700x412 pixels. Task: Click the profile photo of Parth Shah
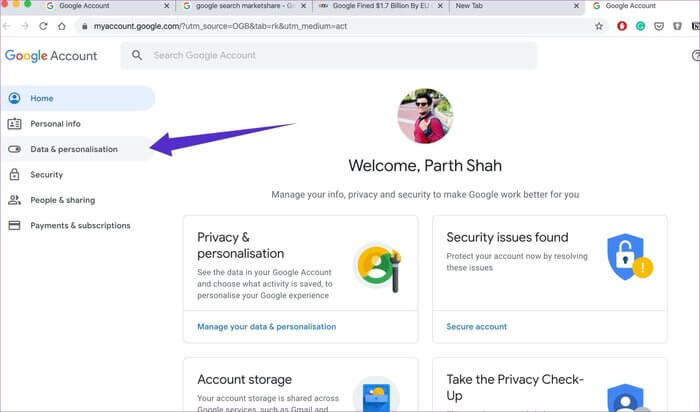tap(425, 116)
